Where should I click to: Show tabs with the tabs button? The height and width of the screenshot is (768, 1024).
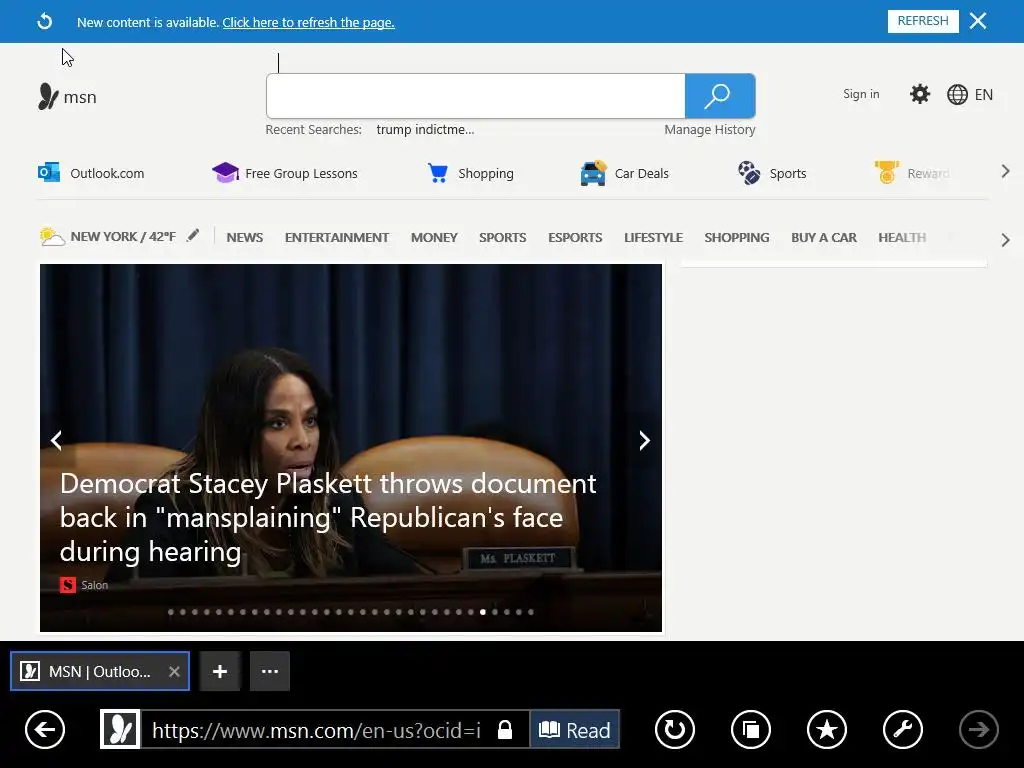pyautogui.click(x=751, y=729)
